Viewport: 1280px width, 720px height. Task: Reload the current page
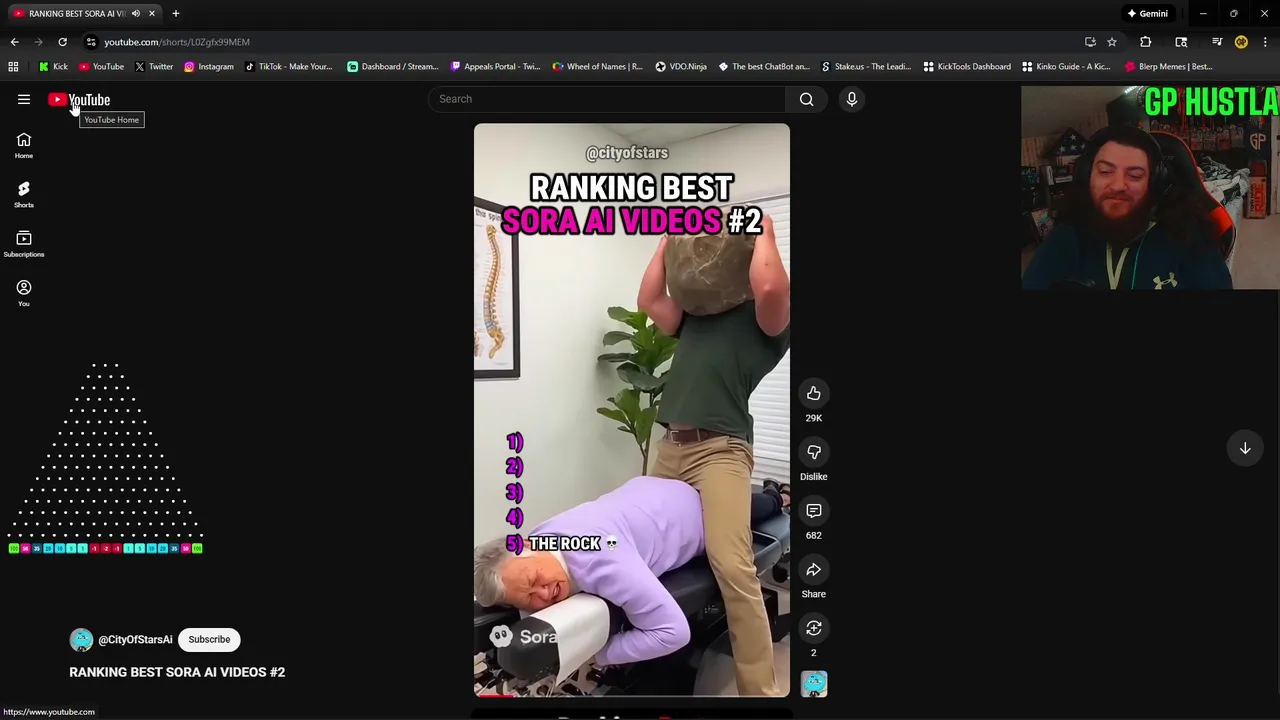(x=62, y=42)
